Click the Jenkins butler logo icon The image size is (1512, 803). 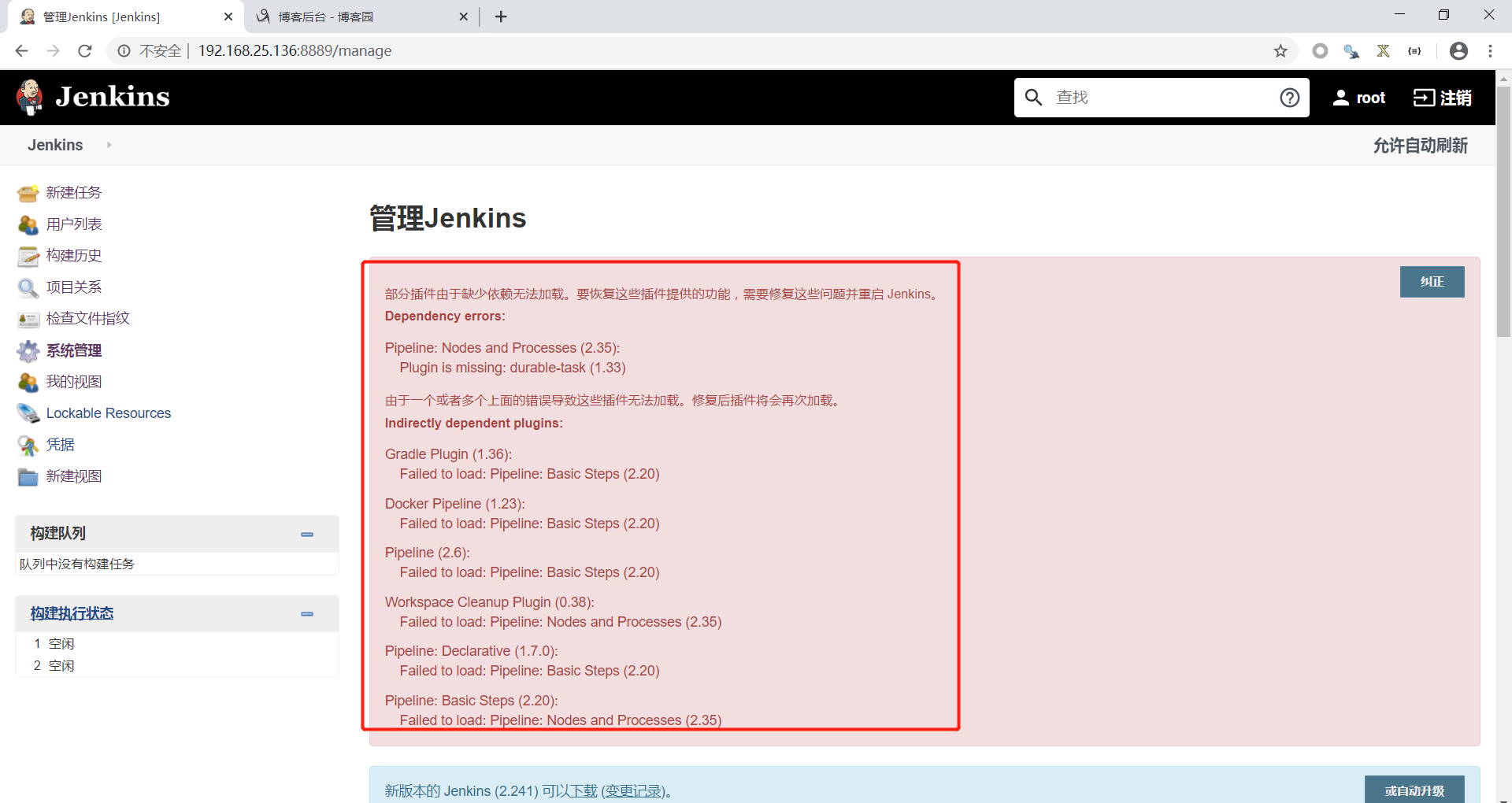coord(30,98)
